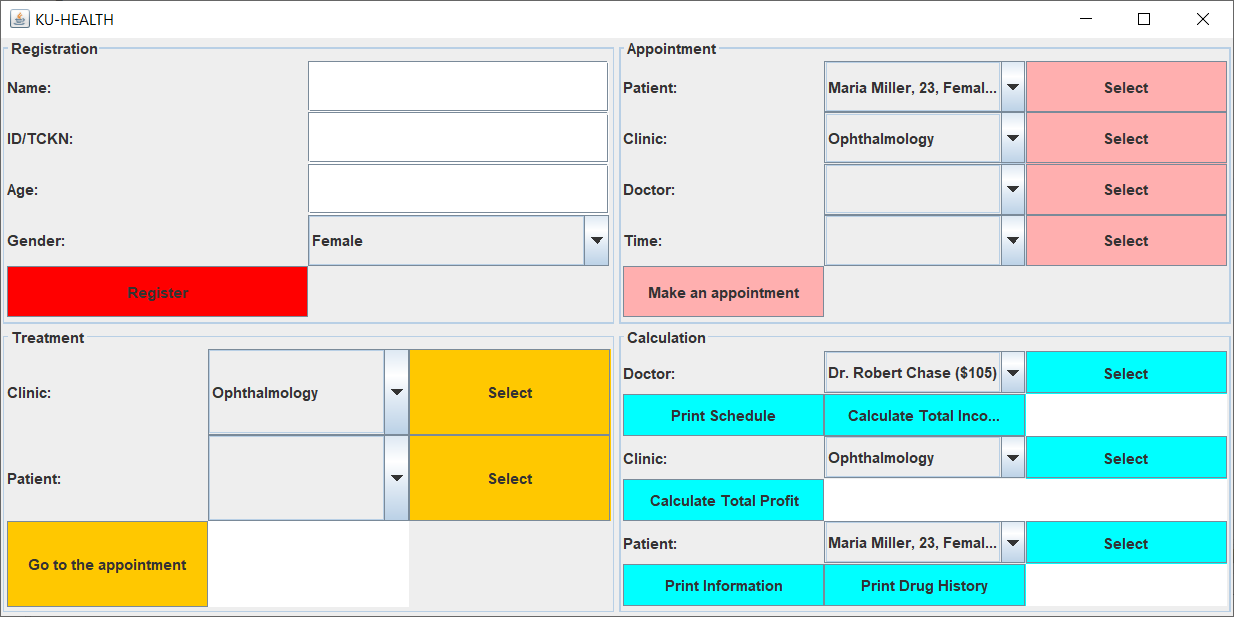Screen dimensions: 1234x617
Task: Click the Java icon in the title bar
Action: (19, 19)
